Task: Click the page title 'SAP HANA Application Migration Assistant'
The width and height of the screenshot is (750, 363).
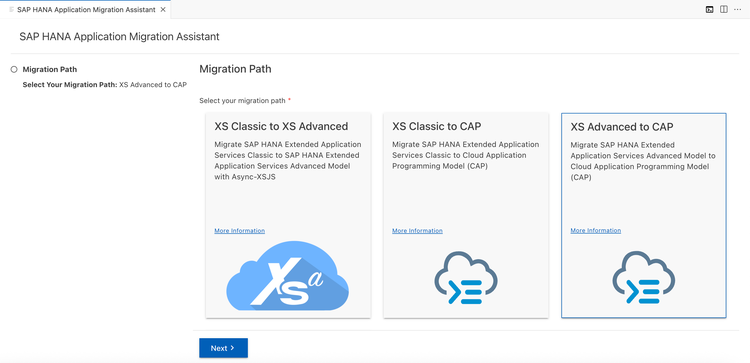Action: click(120, 36)
